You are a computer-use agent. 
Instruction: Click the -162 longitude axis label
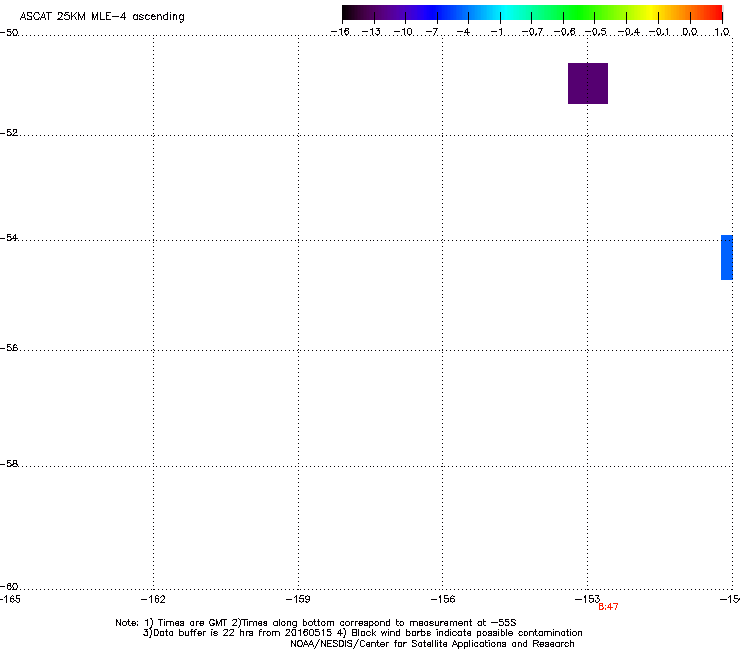153,599
